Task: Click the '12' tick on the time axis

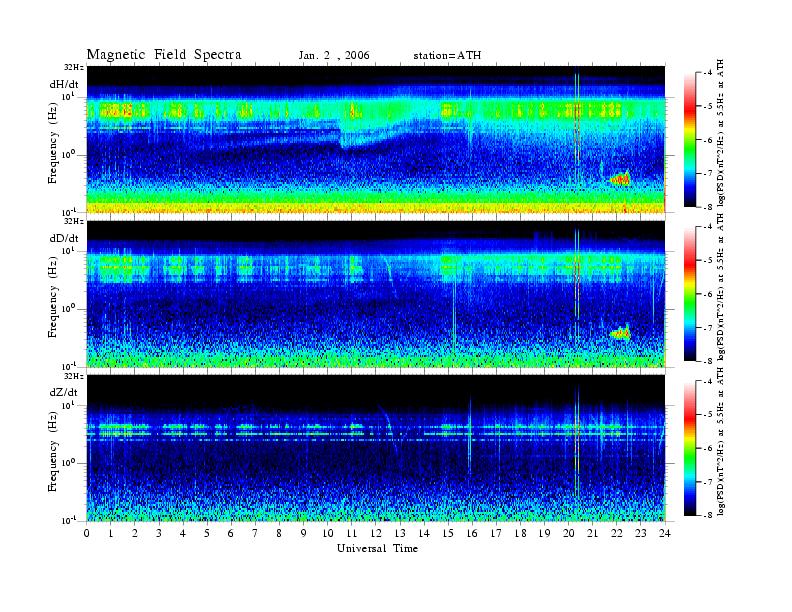Action: click(376, 533)
